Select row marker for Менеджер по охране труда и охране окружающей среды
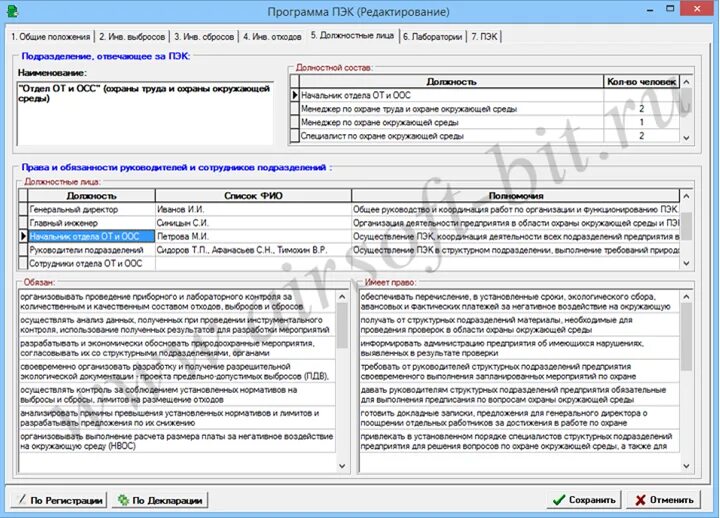The width and height of the screenshot is (720, 518). tap(295, 109)
